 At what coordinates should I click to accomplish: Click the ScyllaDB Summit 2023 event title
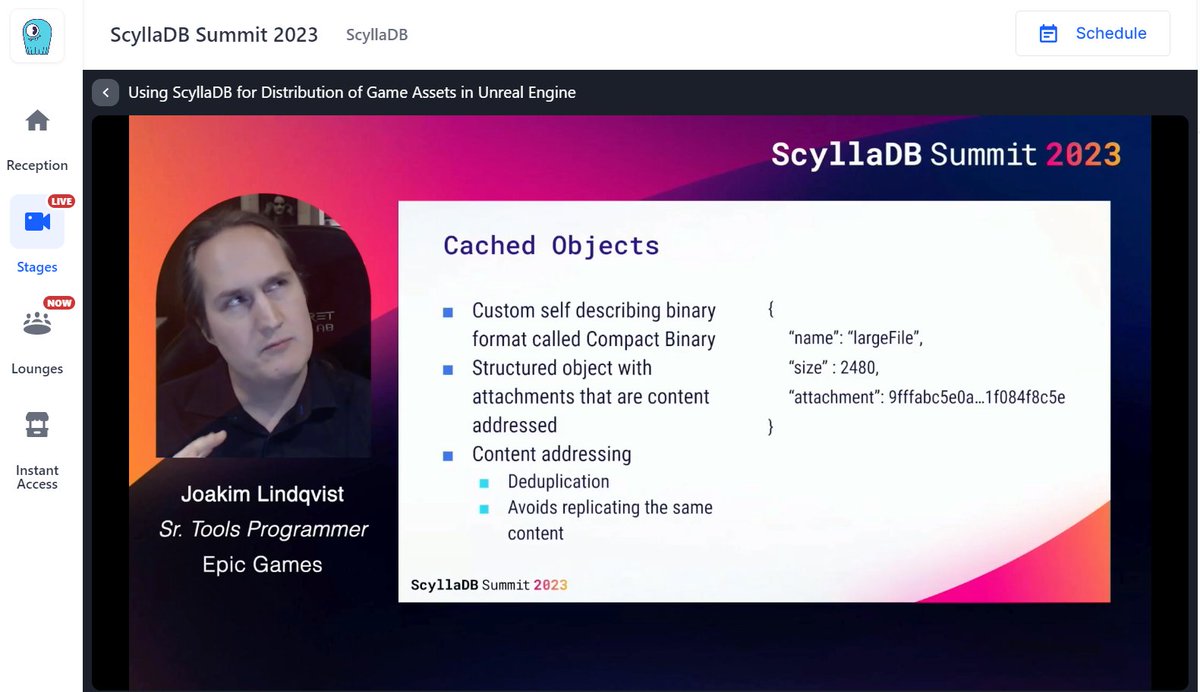coord(214,34)
